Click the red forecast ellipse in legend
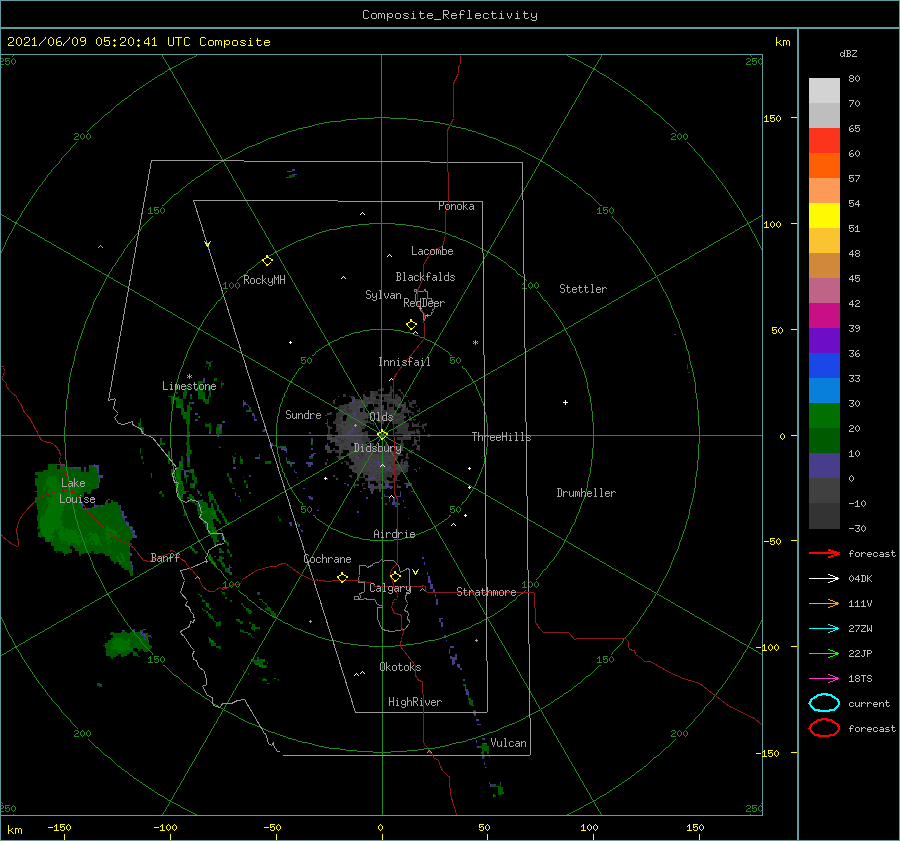 click(824, 728)
